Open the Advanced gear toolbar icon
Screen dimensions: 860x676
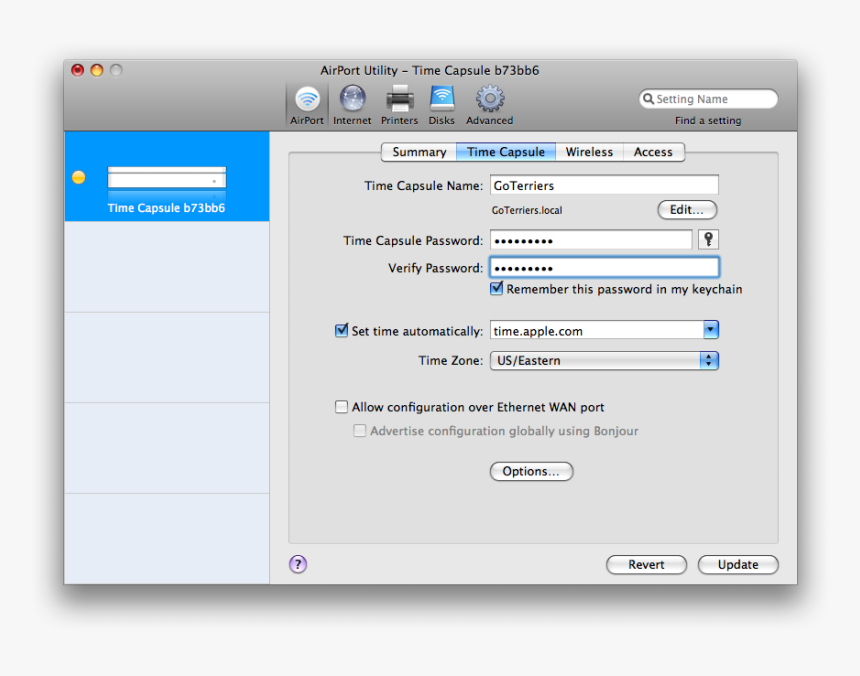[490, 105]
